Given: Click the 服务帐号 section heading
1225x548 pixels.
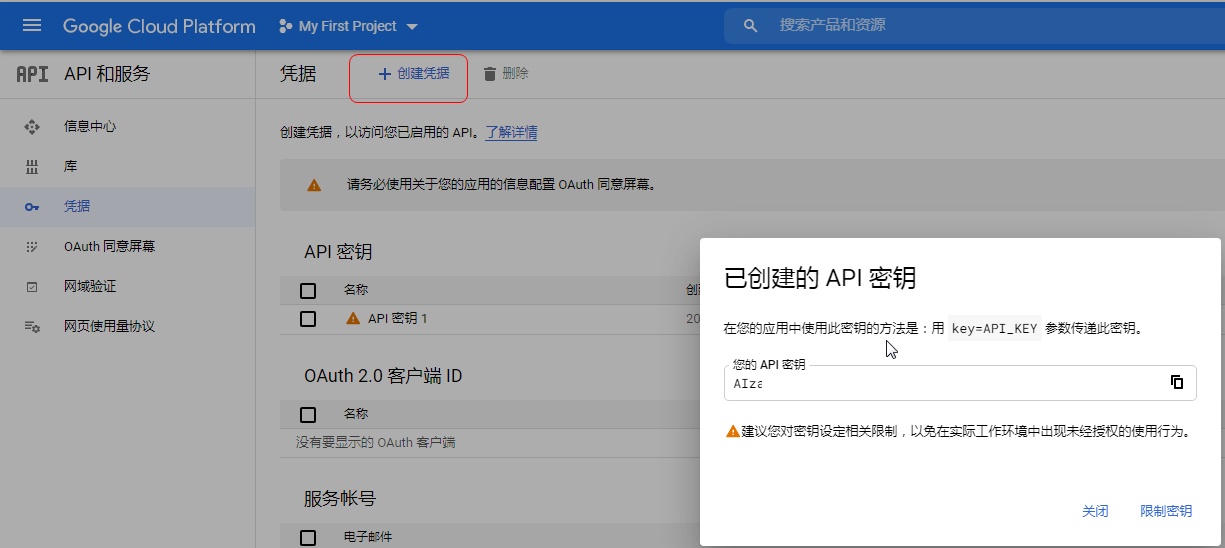Looking at the screenshot, I should click(340, 498).
